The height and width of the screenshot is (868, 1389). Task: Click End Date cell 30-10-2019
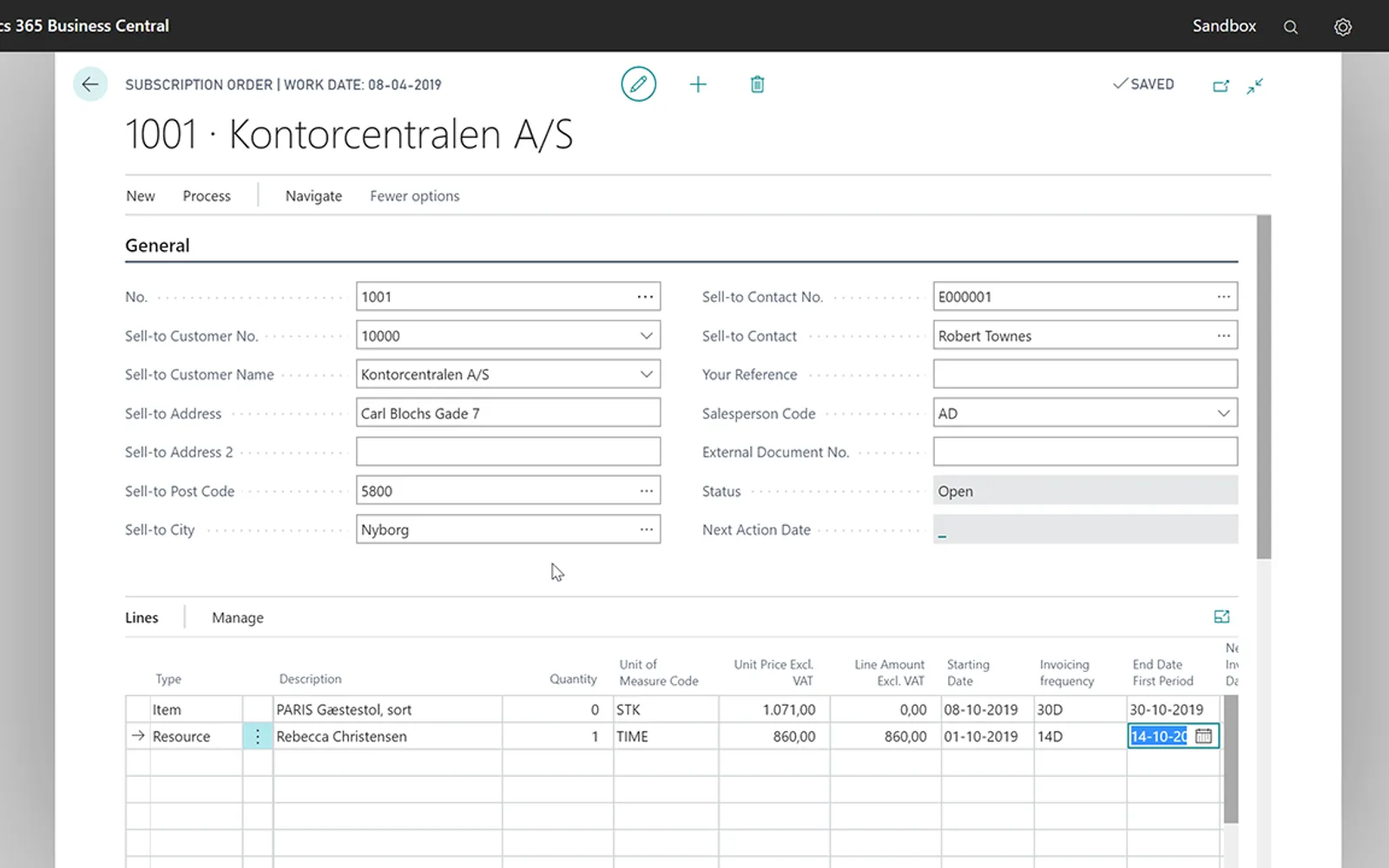pos(1173,709)
